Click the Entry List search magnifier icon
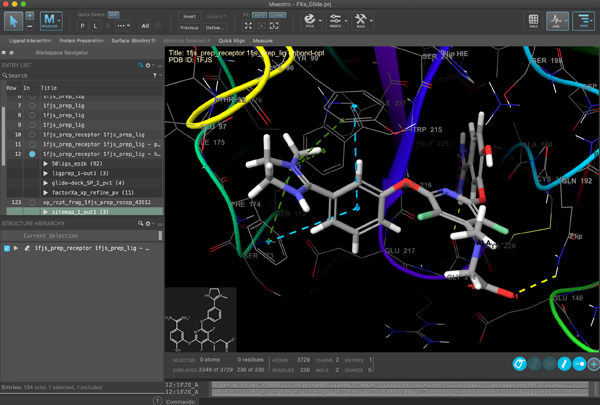This screenshot has height=405, width=600. (140, 65)
